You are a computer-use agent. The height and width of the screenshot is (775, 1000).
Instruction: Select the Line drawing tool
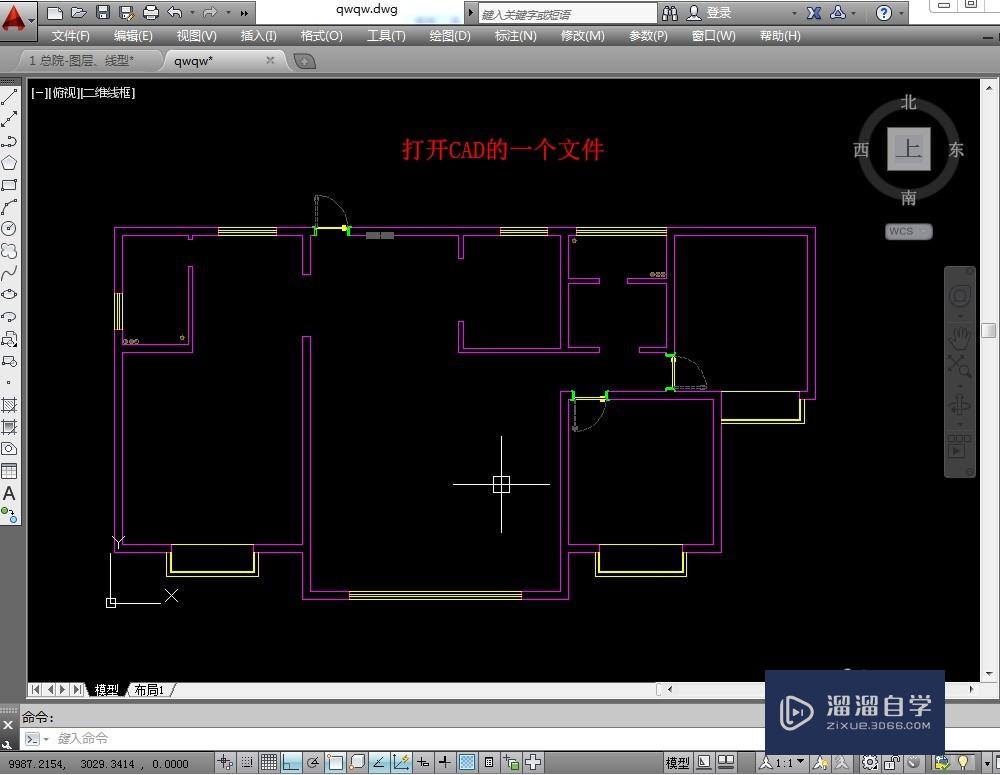[11, 96]
